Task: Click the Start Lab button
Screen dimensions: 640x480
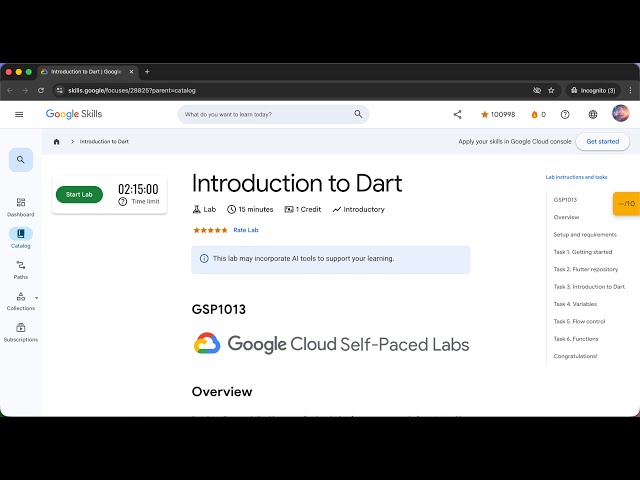Action: (79, 195)
